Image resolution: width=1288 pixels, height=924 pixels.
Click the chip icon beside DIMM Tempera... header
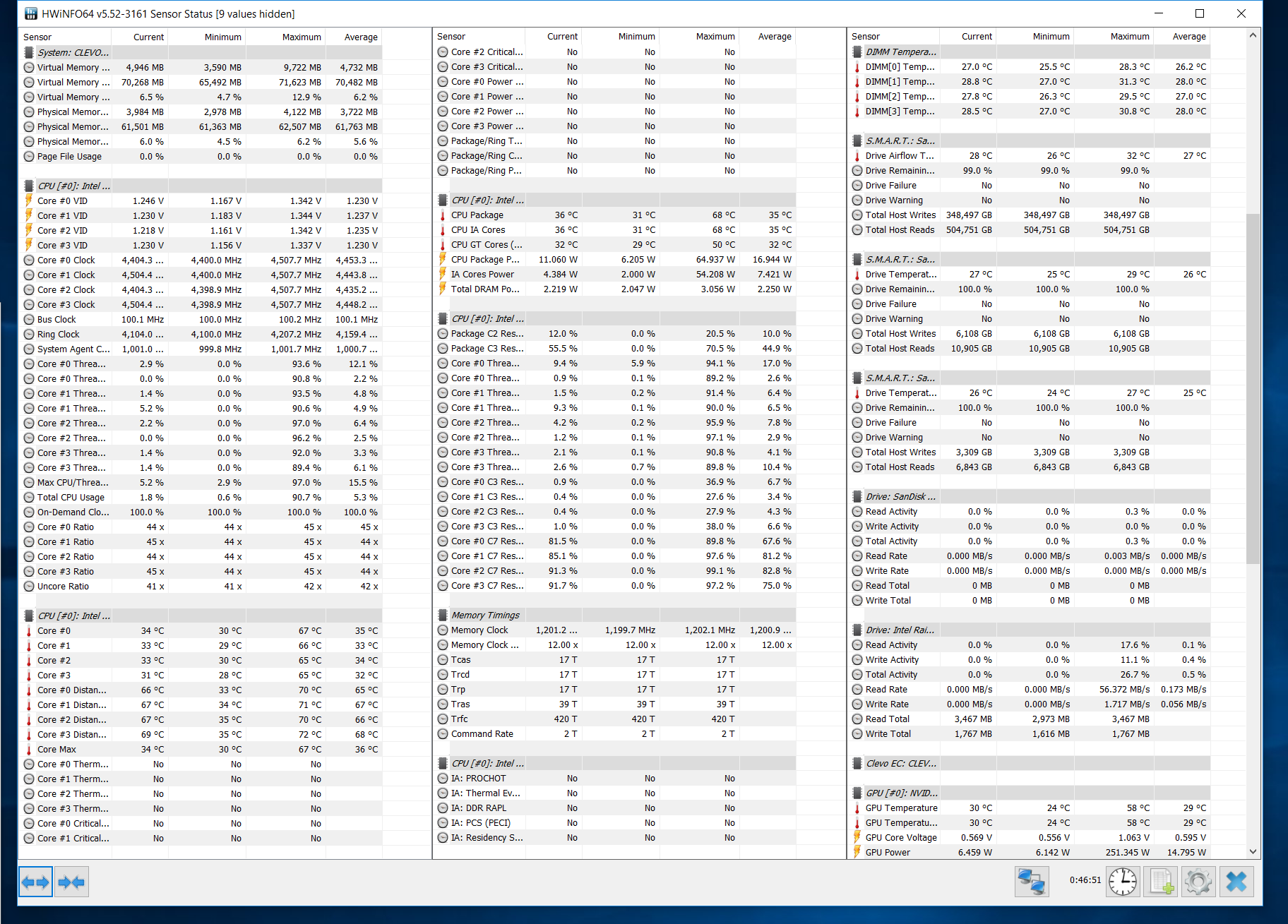coord(857,52)
